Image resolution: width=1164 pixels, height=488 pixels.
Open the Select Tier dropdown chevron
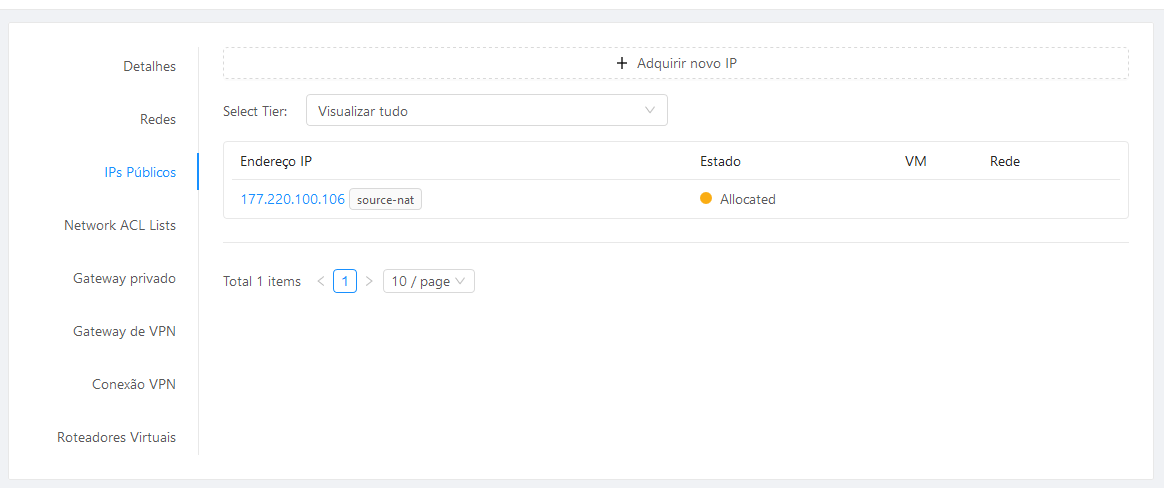pyautogui.click(x=650, y=111)
